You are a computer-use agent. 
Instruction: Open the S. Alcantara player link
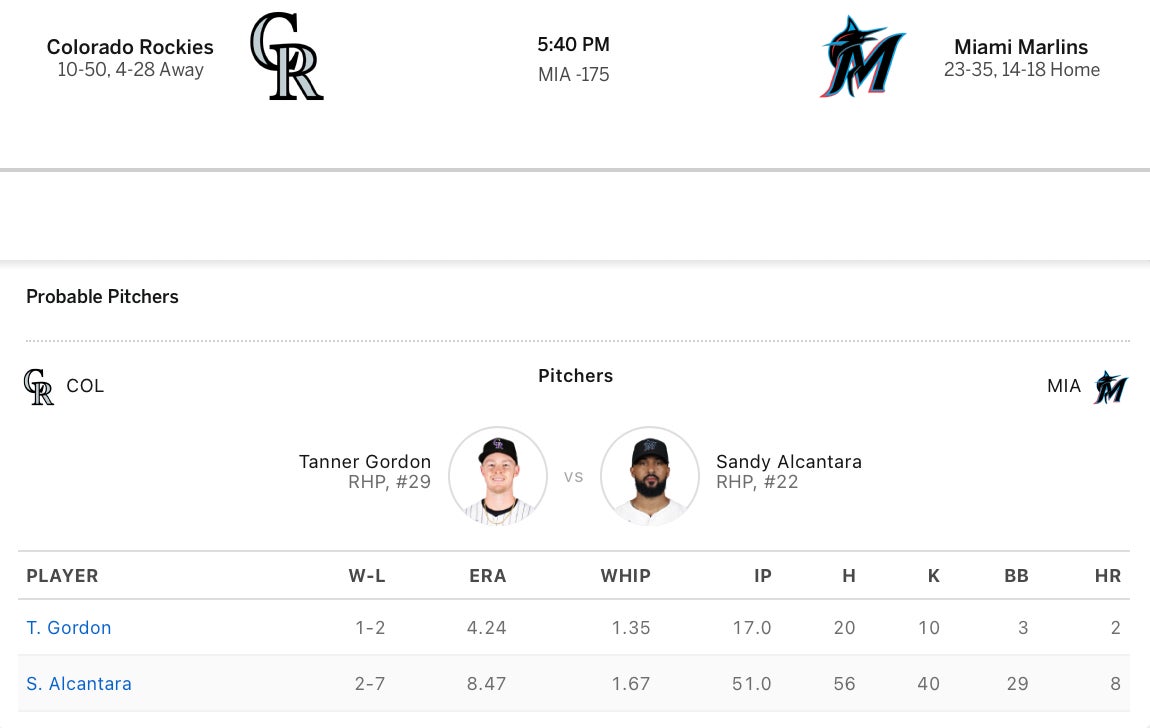pyautogui.click(x=79, y=684)
